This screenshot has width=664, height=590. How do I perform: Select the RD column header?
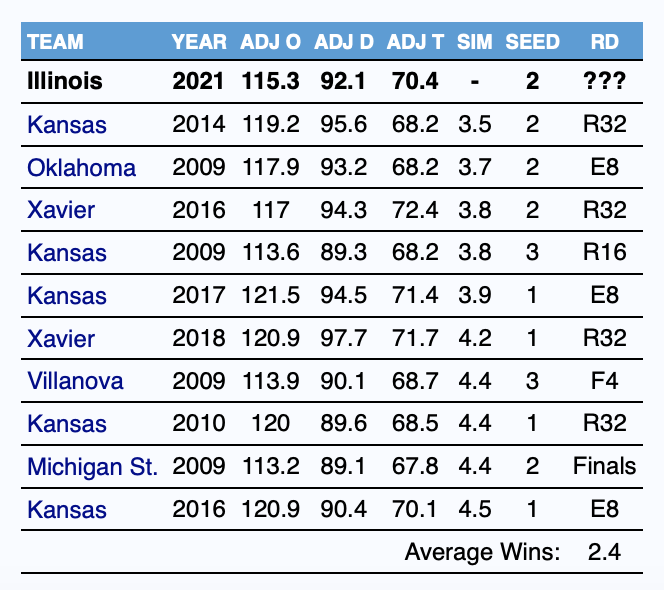pos(605,42)
